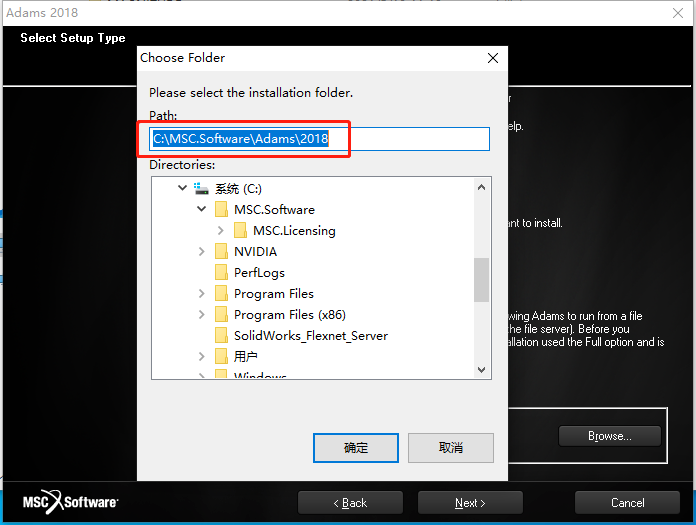
Task: Expand the Program Files (x86) node
Action: 202,315
